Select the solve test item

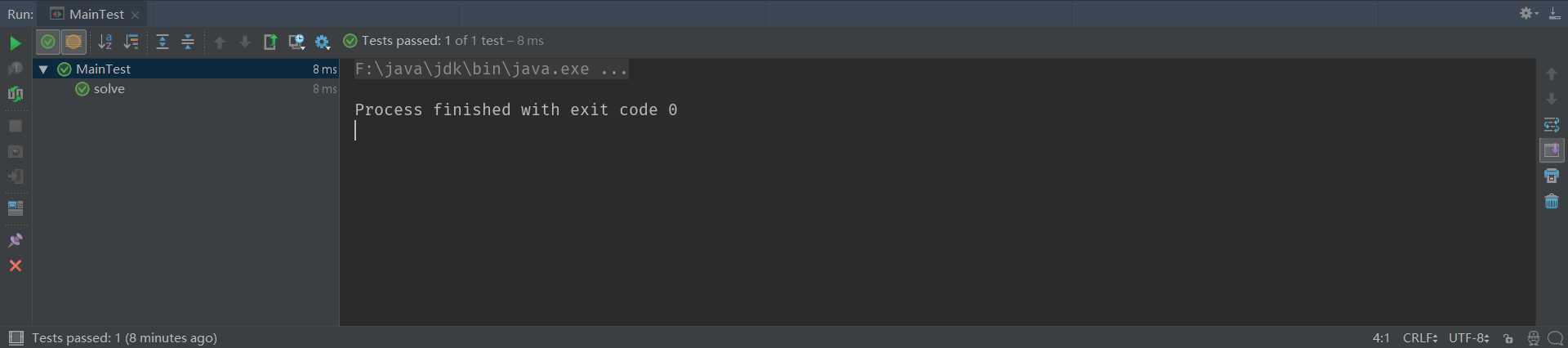[109, 89]
